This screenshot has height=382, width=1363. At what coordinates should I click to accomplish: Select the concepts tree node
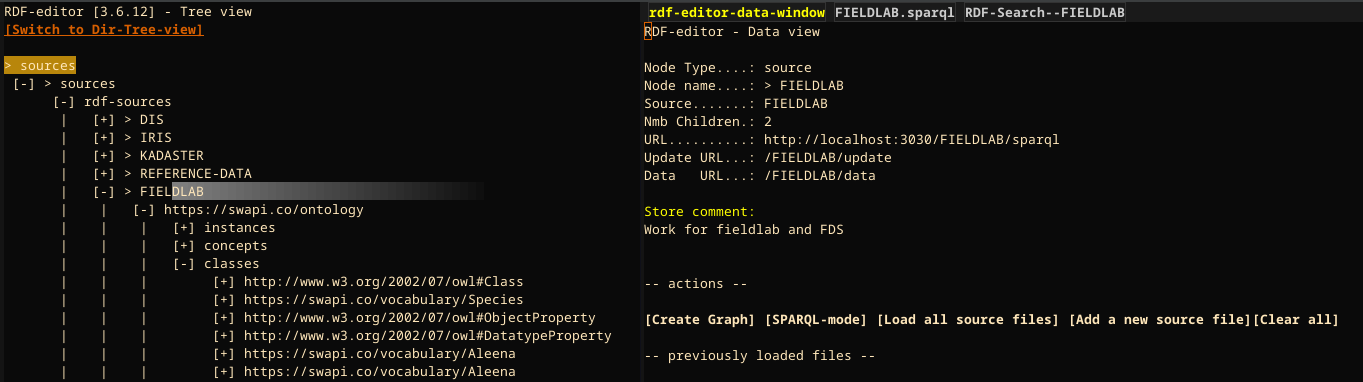pyautogui.click(x=236, y=246)
